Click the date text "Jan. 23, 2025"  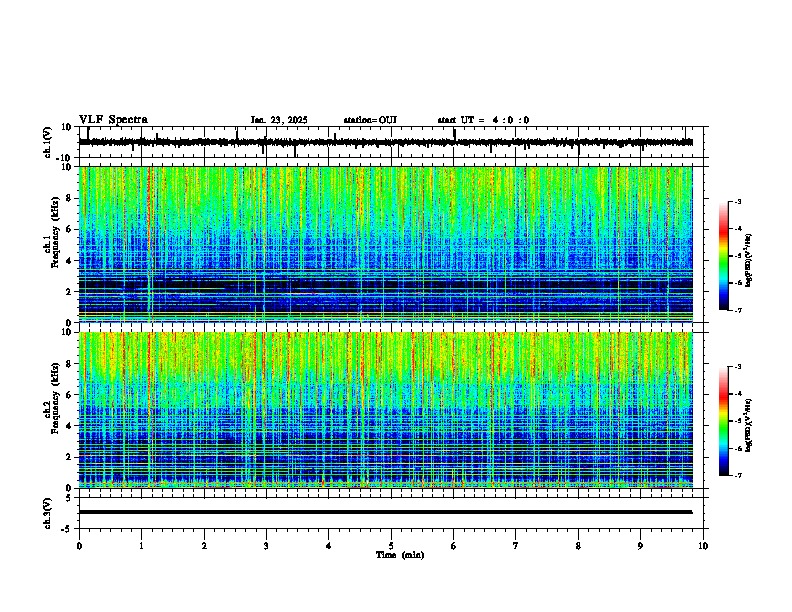tap(279, 120)
